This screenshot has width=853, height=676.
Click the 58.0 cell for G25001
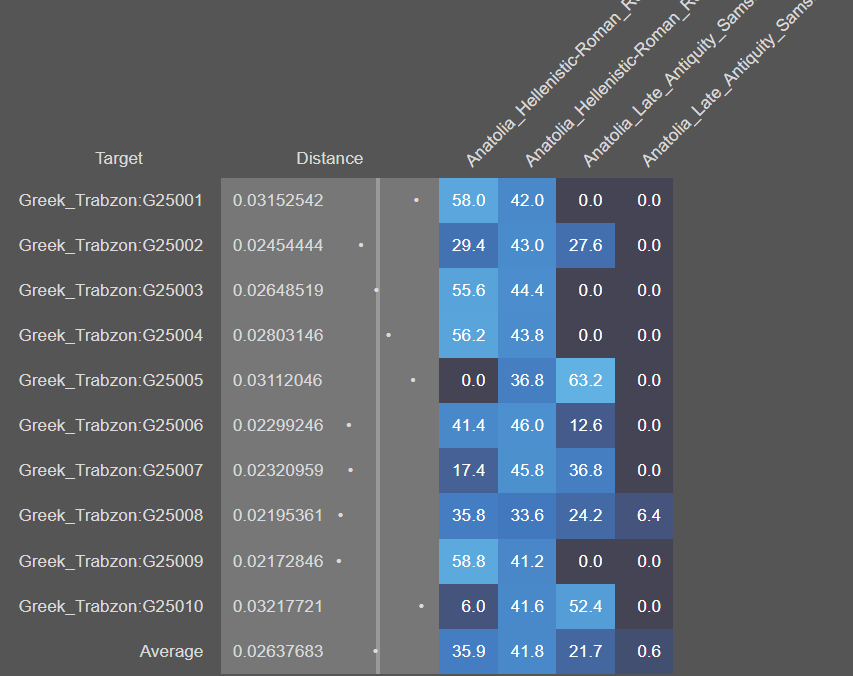click(468, 200)
